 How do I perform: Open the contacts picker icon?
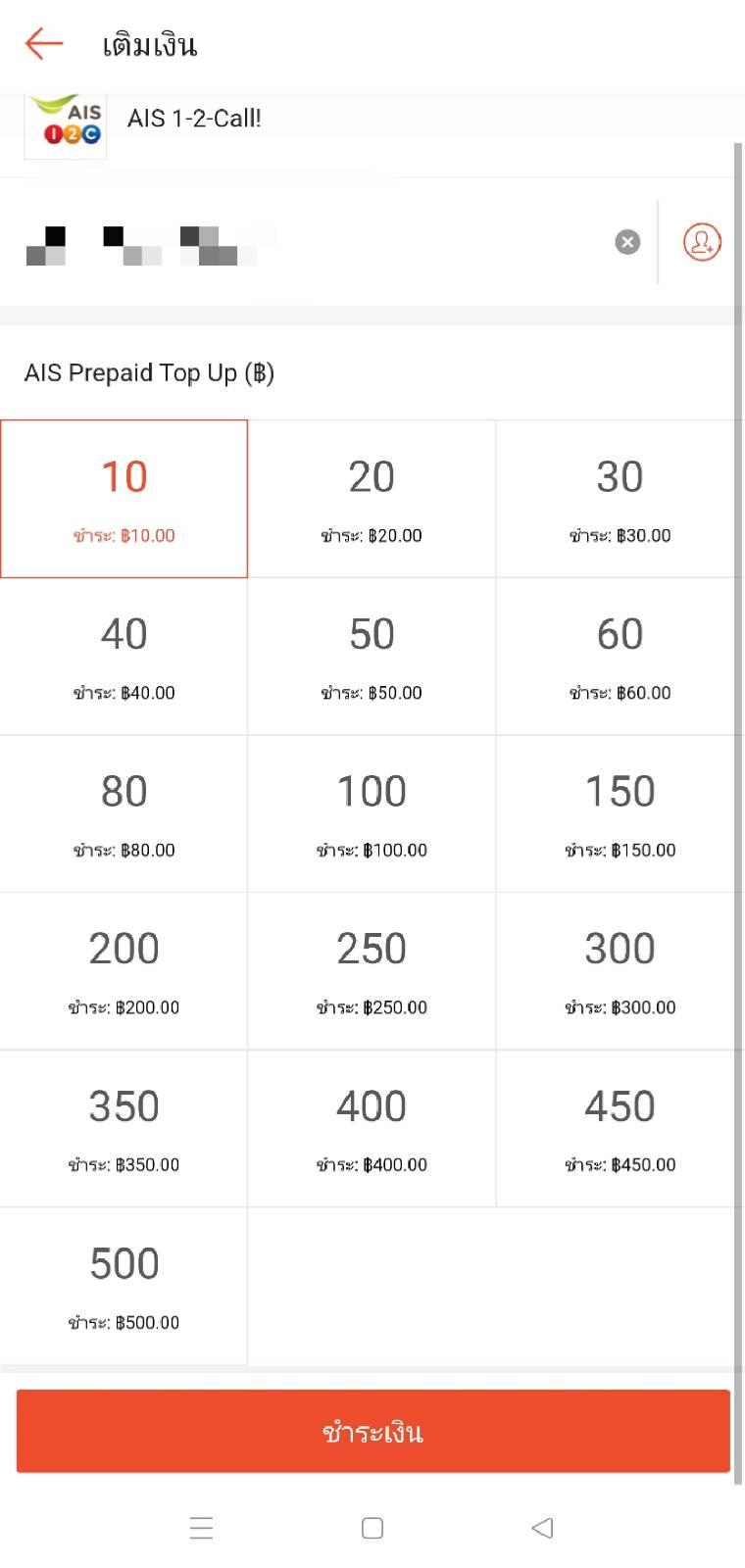coord(702,242)
